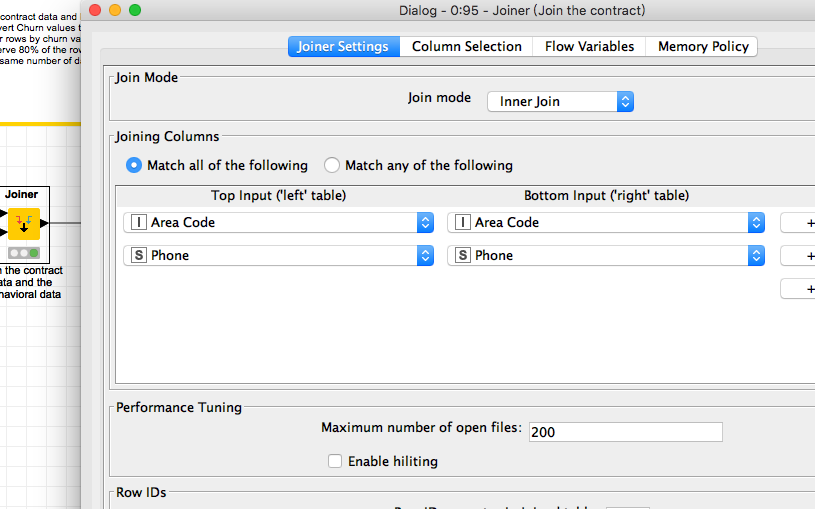Image resolution: width=815 pixels, height=509 pixels.
Task: Add a row after Phone pair
Action: tap(799, 256)
